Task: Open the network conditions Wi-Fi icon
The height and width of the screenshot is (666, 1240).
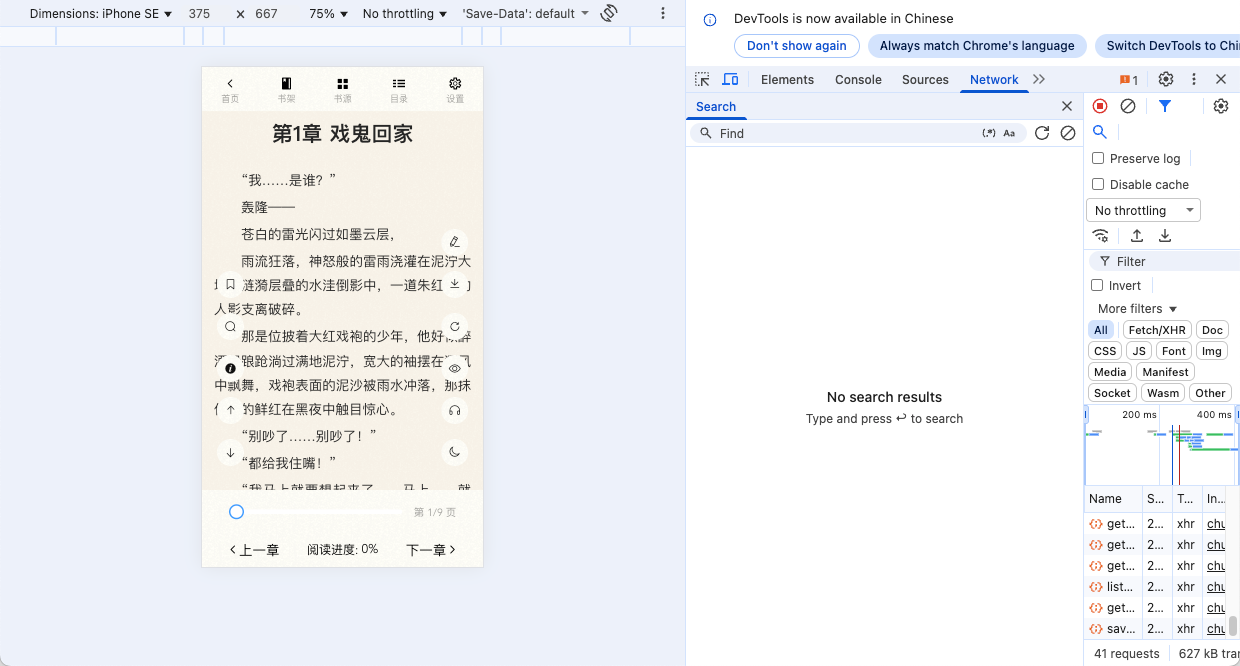Action: click(x=1101, y=235)
